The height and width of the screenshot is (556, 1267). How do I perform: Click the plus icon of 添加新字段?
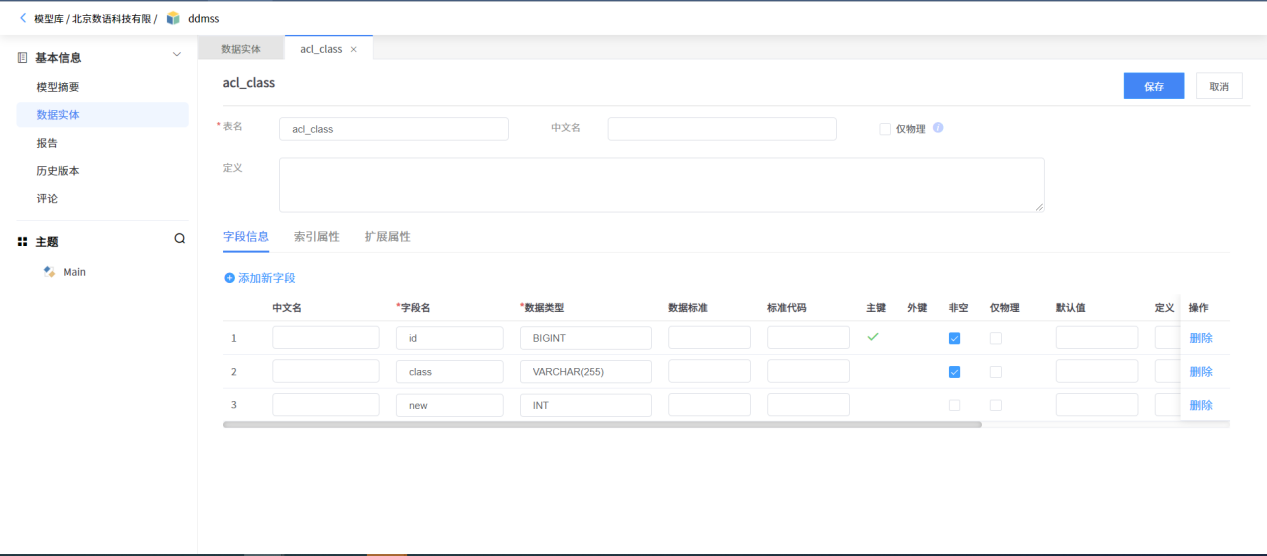tap(229, 278)
